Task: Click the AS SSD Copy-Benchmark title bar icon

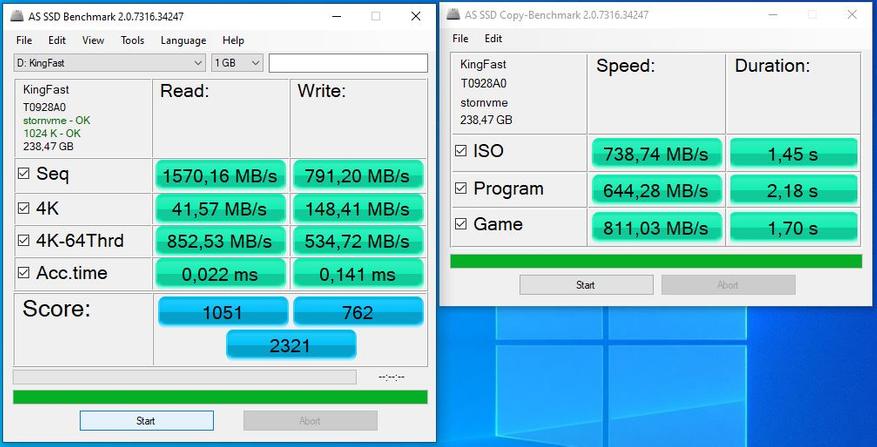Action: (x=455, y=15)
